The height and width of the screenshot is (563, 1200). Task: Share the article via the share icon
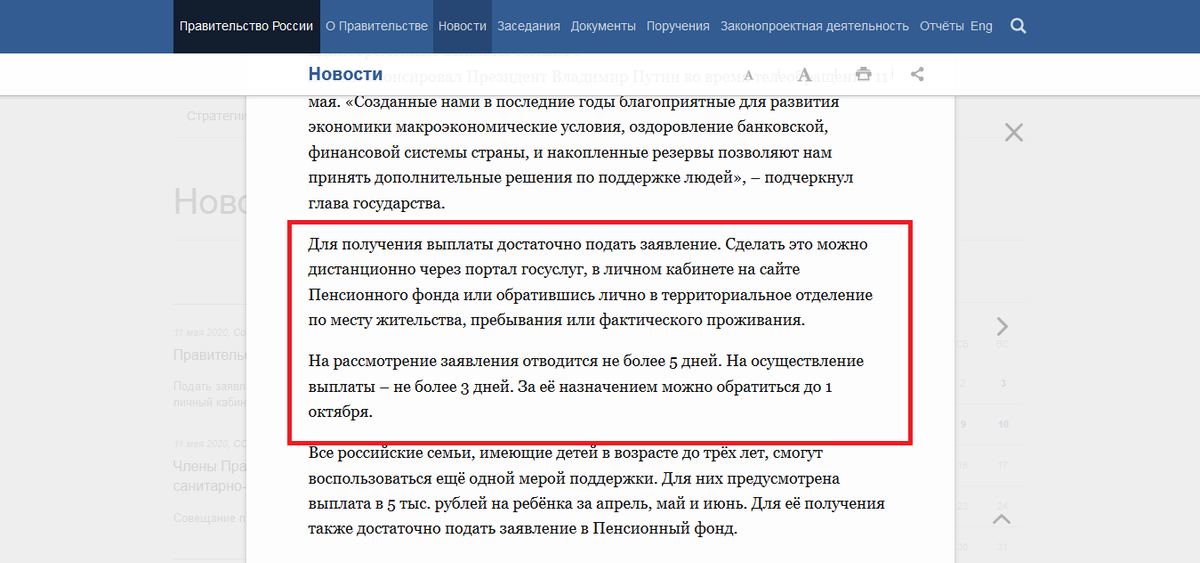tap(918, 74)
